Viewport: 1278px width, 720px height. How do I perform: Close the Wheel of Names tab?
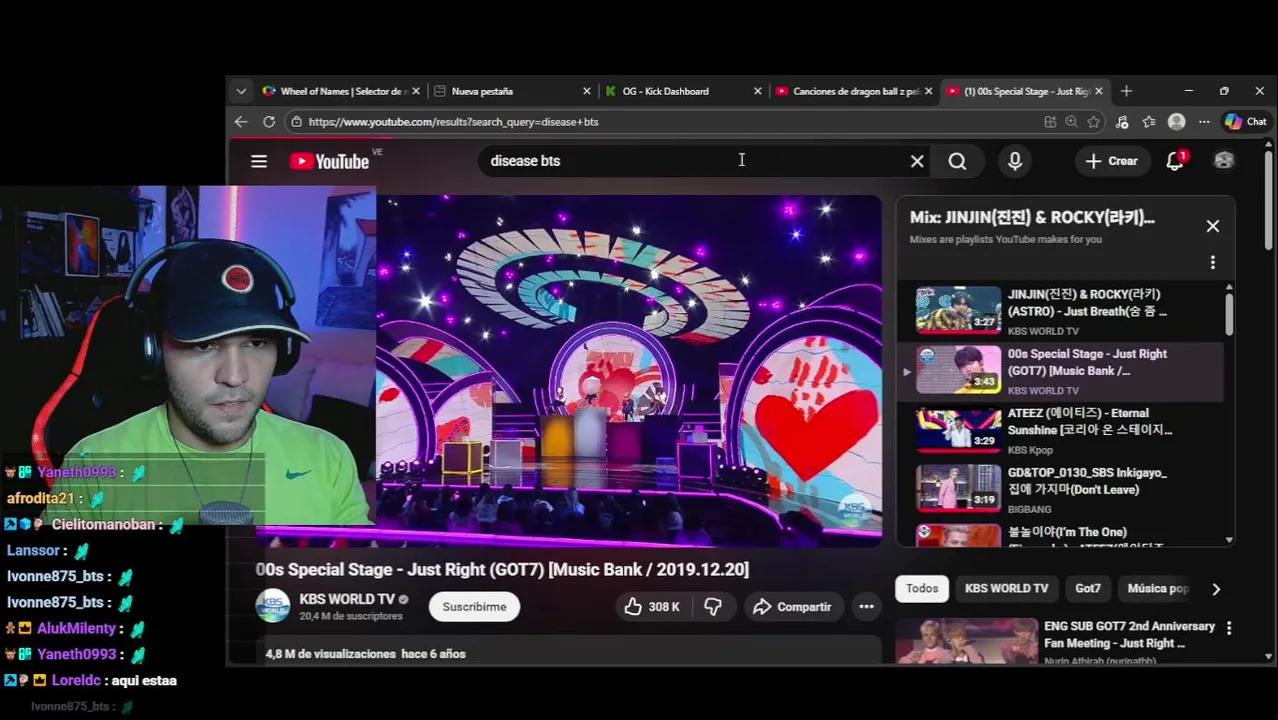[416, 91]
